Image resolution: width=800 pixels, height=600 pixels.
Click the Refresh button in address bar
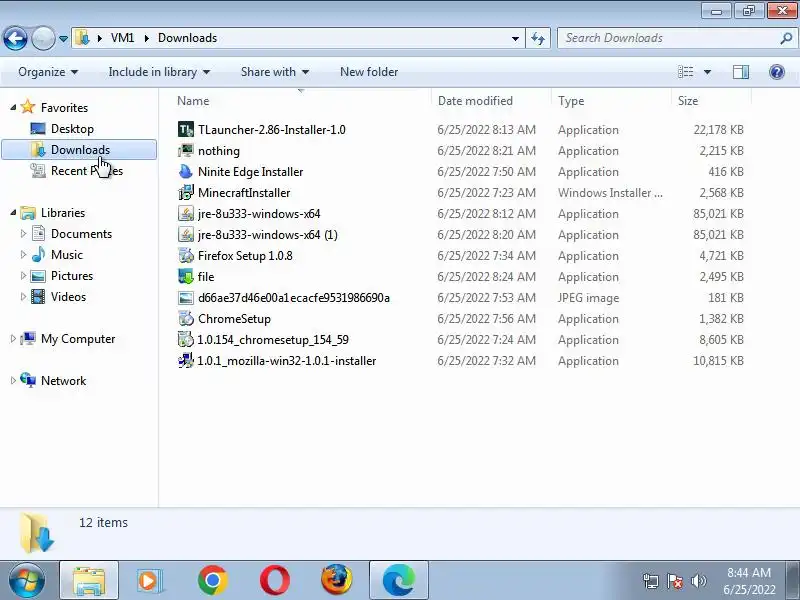coord(538,38)
